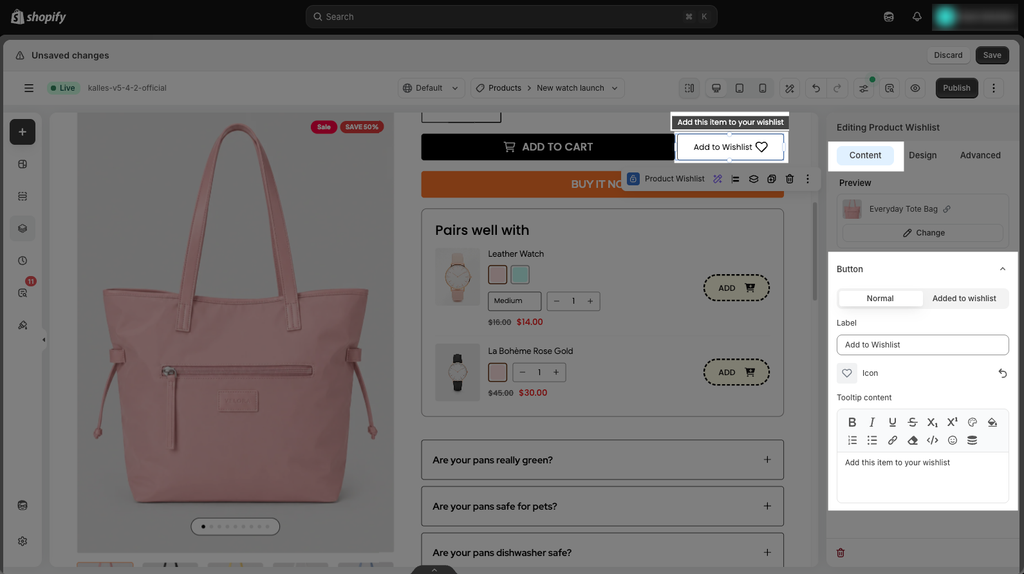Open editor settings sliders icon
This screenshot has height=574, width=1024.
tap(863, 88)
